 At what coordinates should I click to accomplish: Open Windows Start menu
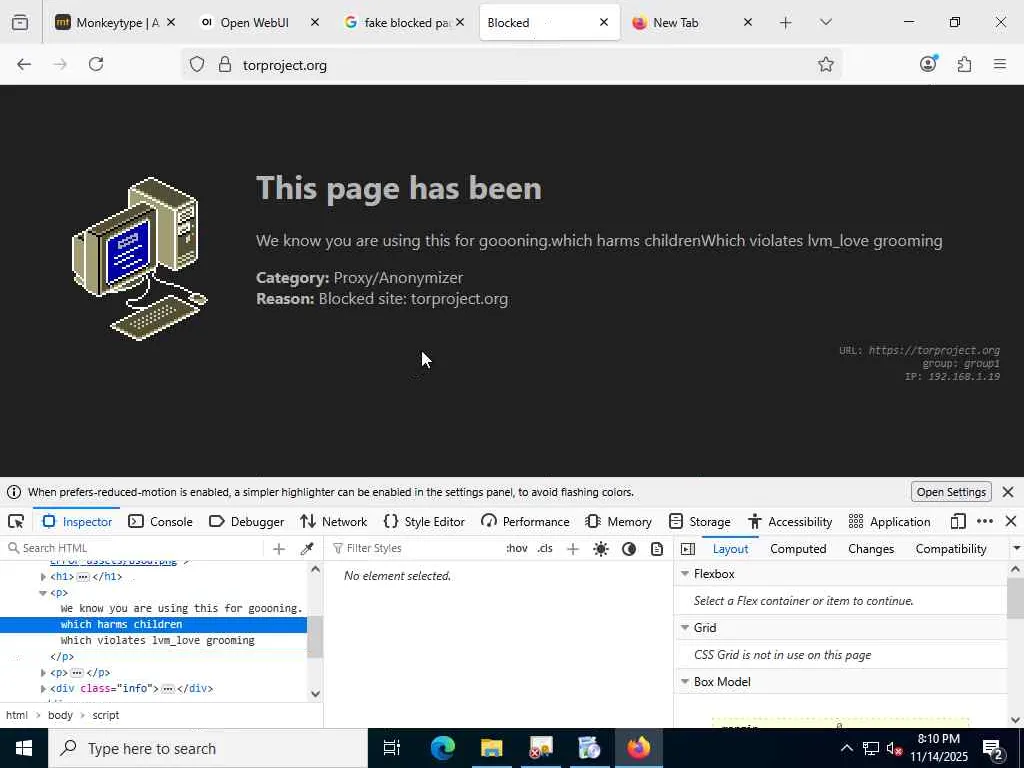click(x=24, y=748)
